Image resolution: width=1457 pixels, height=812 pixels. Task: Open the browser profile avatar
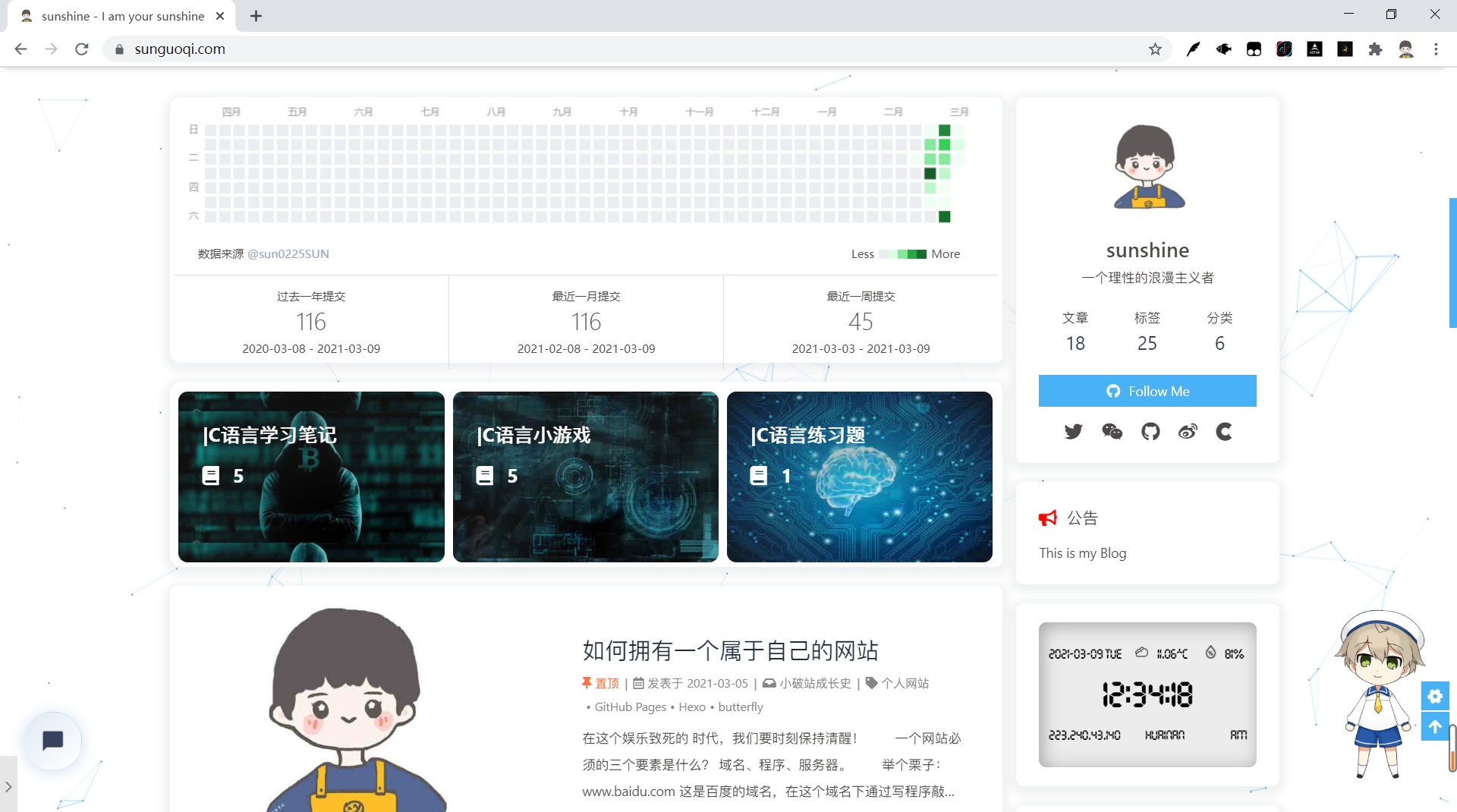point(1406,49)
